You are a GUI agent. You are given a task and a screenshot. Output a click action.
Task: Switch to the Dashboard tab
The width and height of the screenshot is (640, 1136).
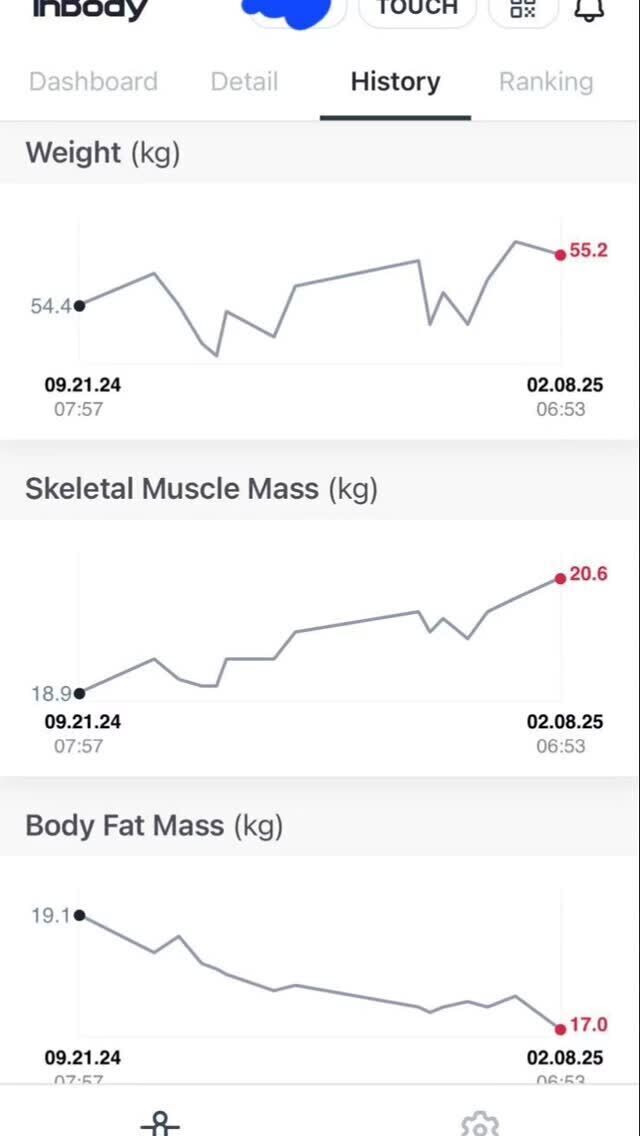(x=93, y=82)
